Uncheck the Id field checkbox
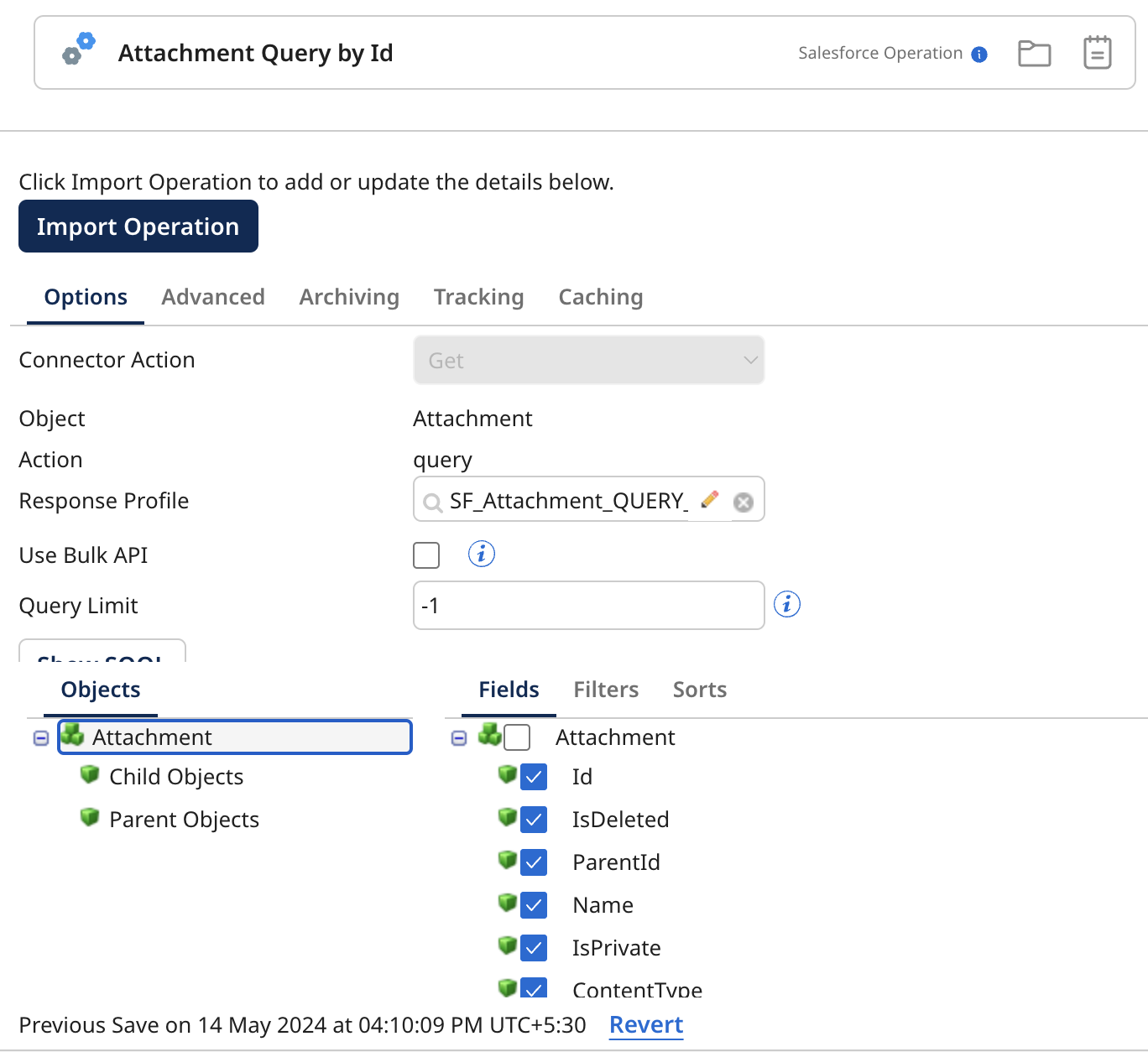This screenshot has height=1052, width=1148. [535, 776]
